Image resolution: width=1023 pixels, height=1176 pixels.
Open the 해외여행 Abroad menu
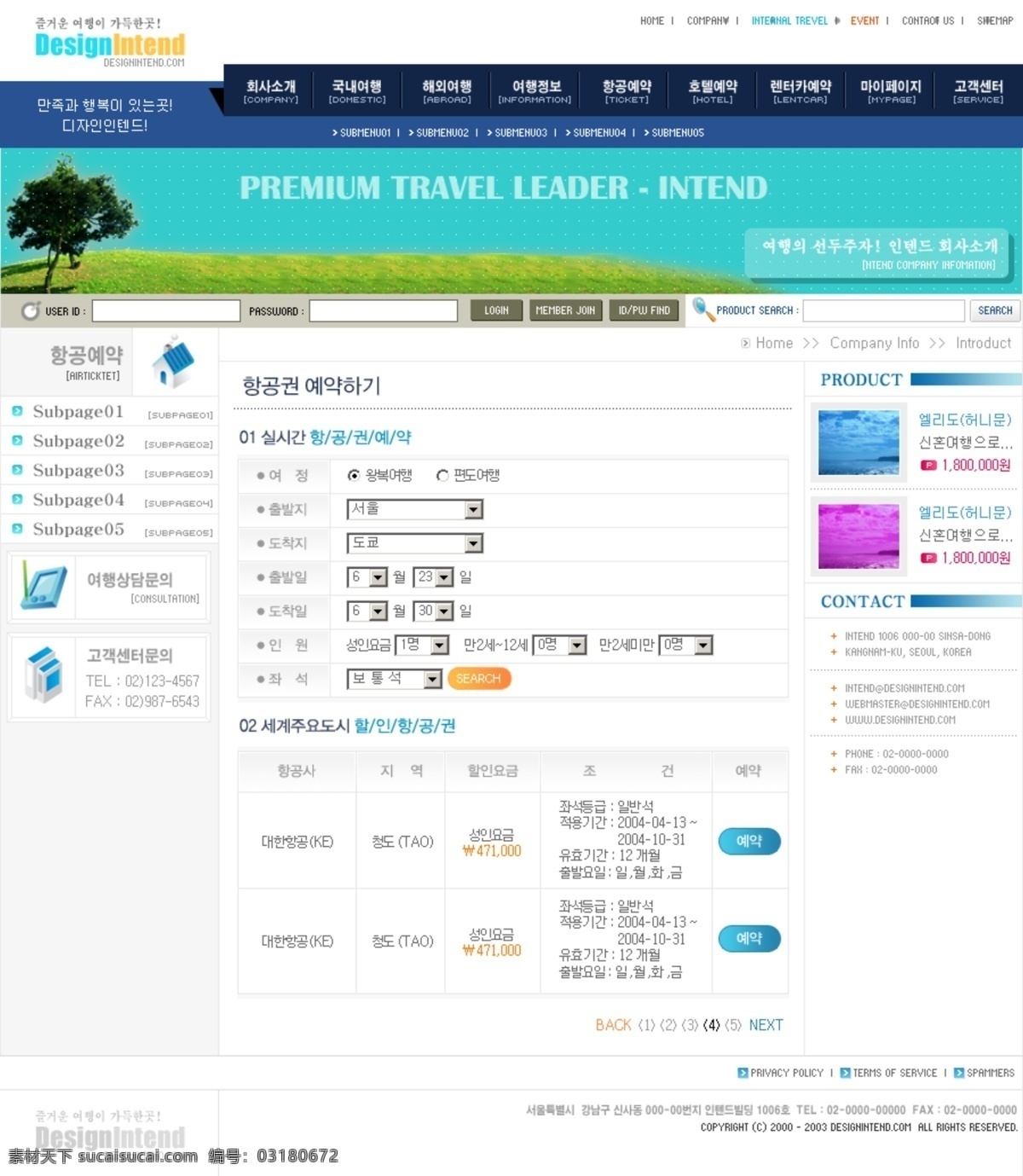447,90
